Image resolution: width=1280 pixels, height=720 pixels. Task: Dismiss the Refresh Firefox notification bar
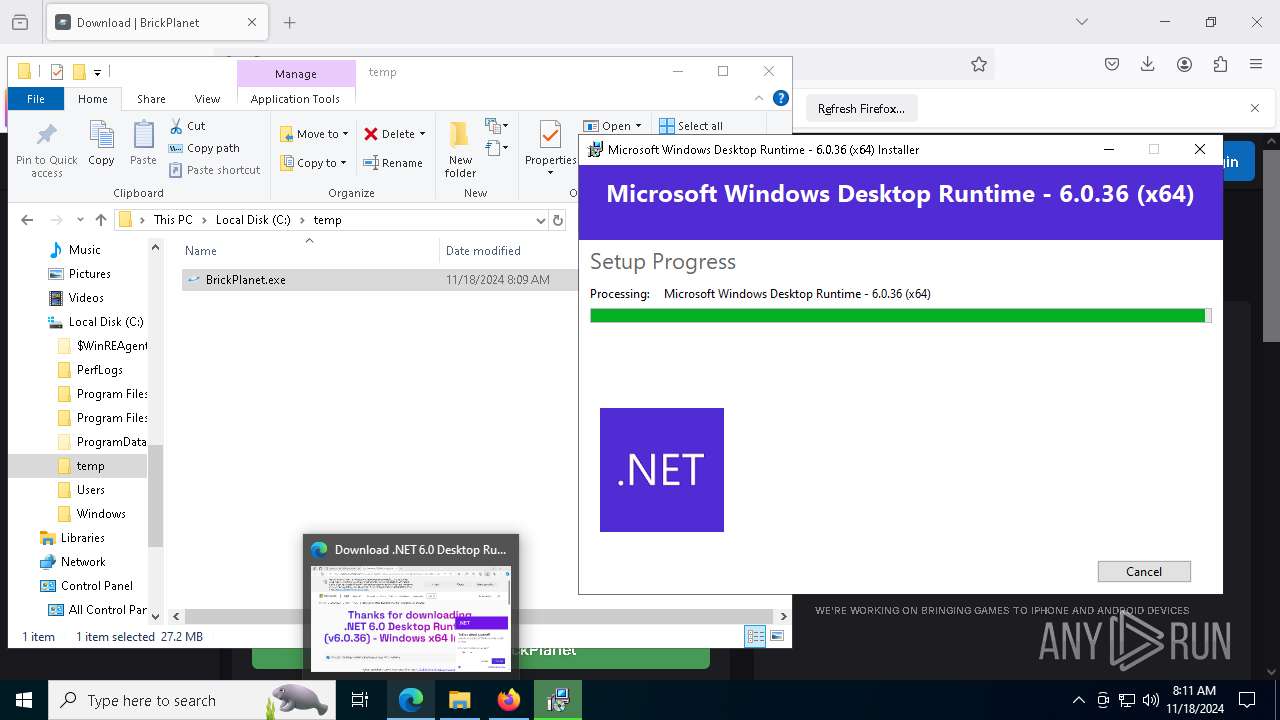pos(1255,108)
